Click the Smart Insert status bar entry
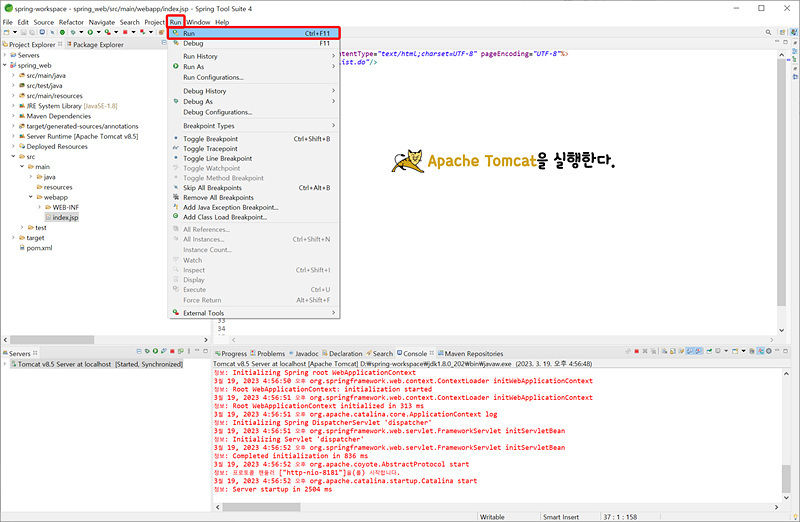 pyautogui.click(x=561, y=517)
